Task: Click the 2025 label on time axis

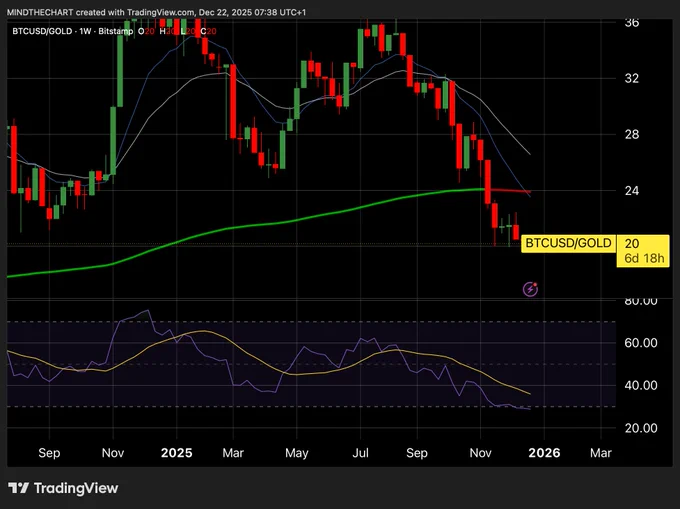Action: (177, 453)
